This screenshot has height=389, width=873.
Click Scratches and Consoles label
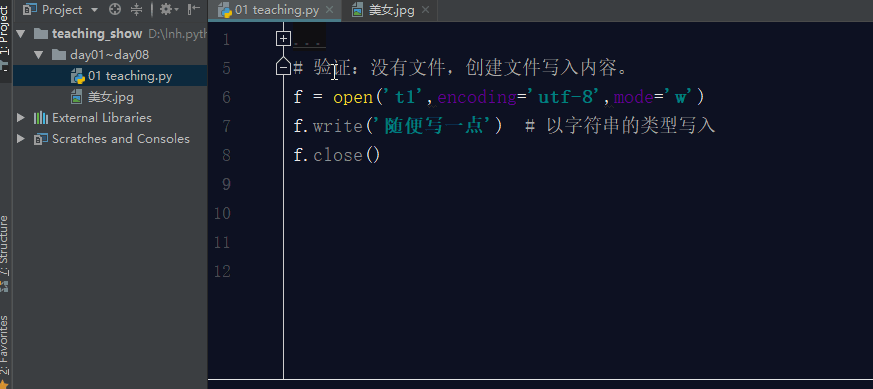click(121, 139)
